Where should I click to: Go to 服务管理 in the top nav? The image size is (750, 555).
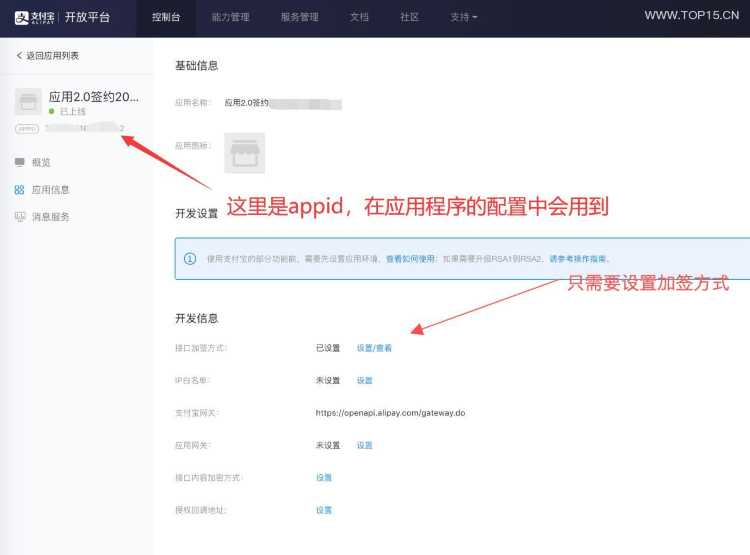[299, 18]
